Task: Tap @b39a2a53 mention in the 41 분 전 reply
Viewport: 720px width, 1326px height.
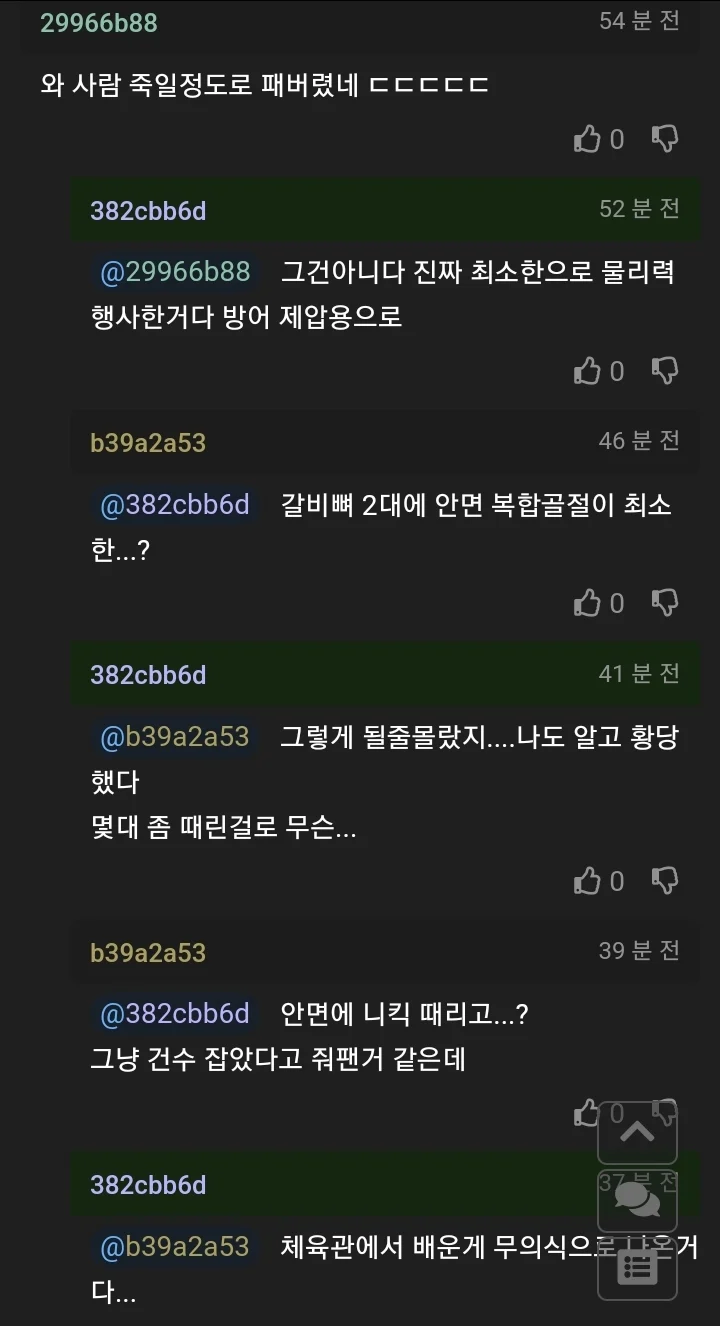Action: (x=175, y=737)
